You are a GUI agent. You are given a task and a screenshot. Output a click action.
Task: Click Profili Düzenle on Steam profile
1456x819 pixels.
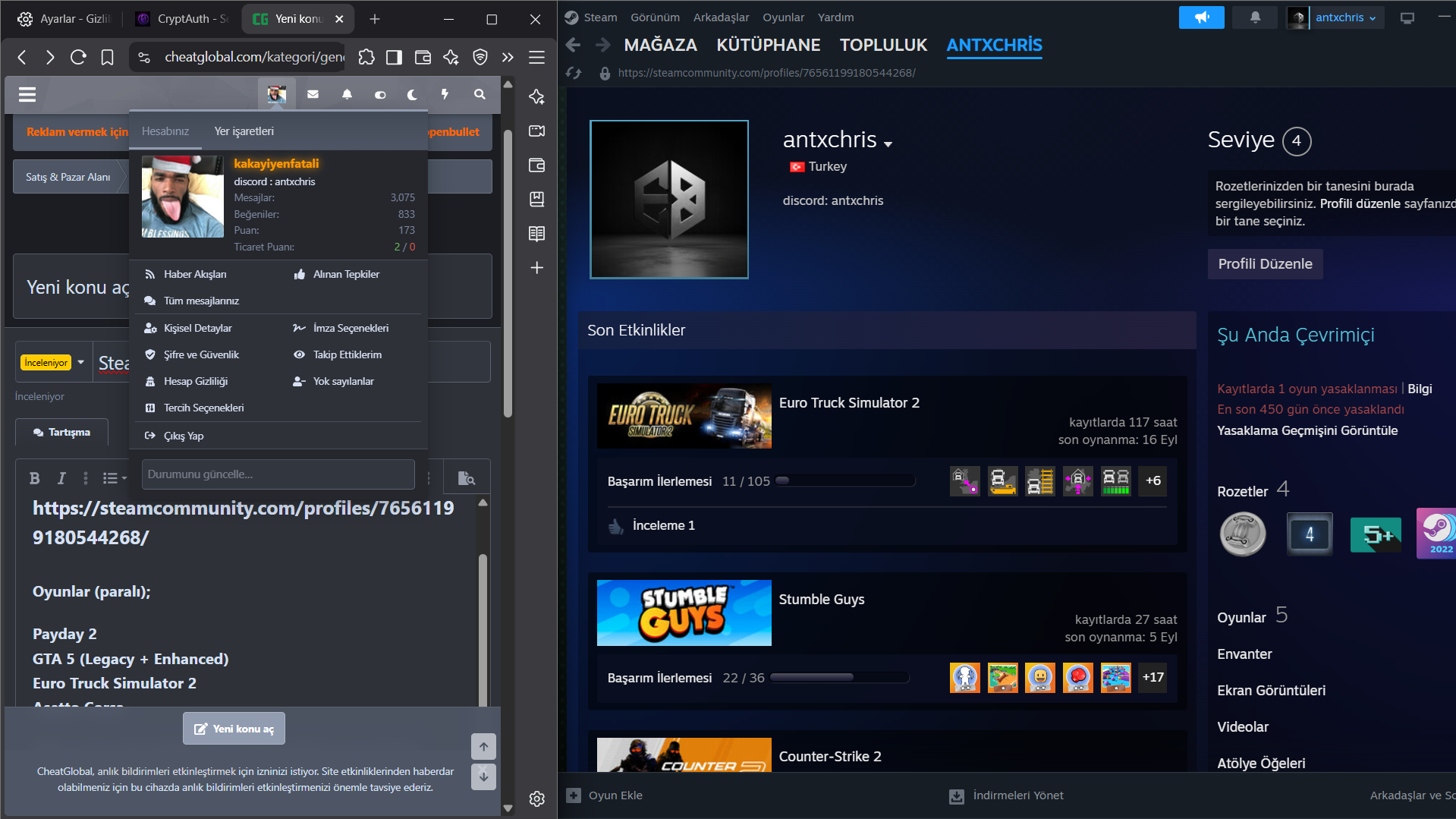coord(1265,264)
